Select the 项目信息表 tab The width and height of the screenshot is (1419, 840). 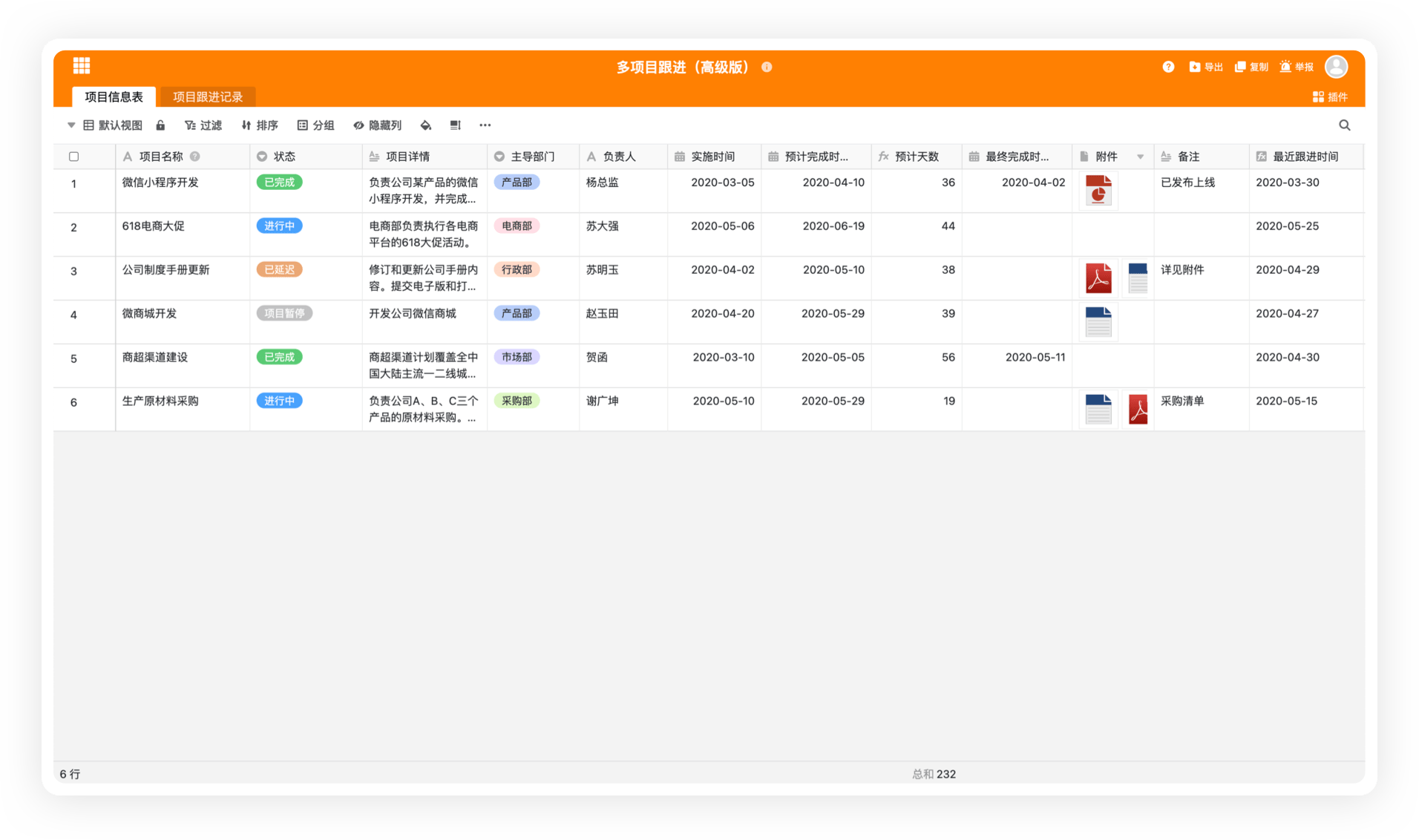point(114,96)
